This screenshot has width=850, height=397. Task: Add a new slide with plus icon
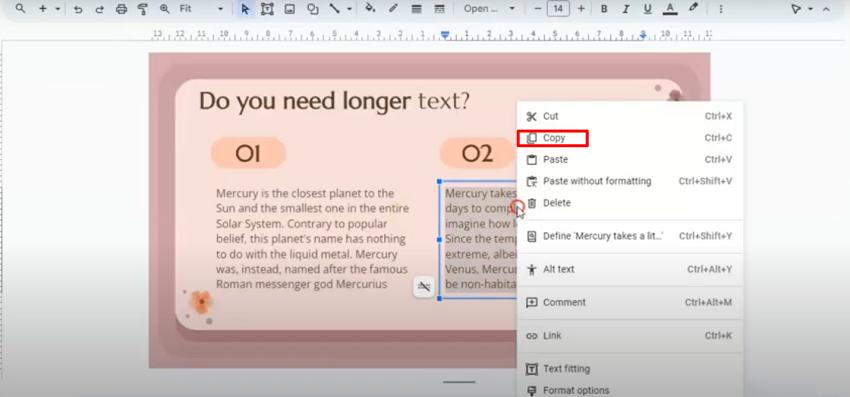(42, 9)
